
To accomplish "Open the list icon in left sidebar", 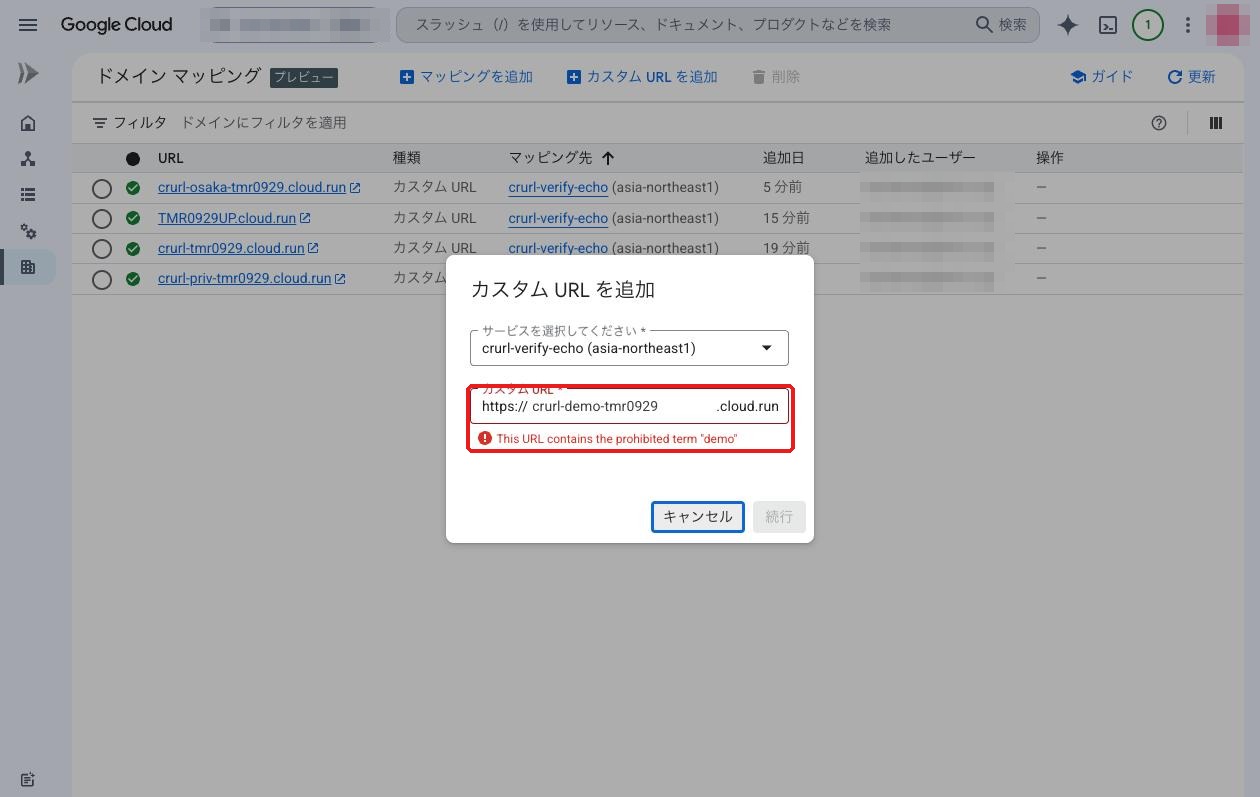I will tap(28, 195).
